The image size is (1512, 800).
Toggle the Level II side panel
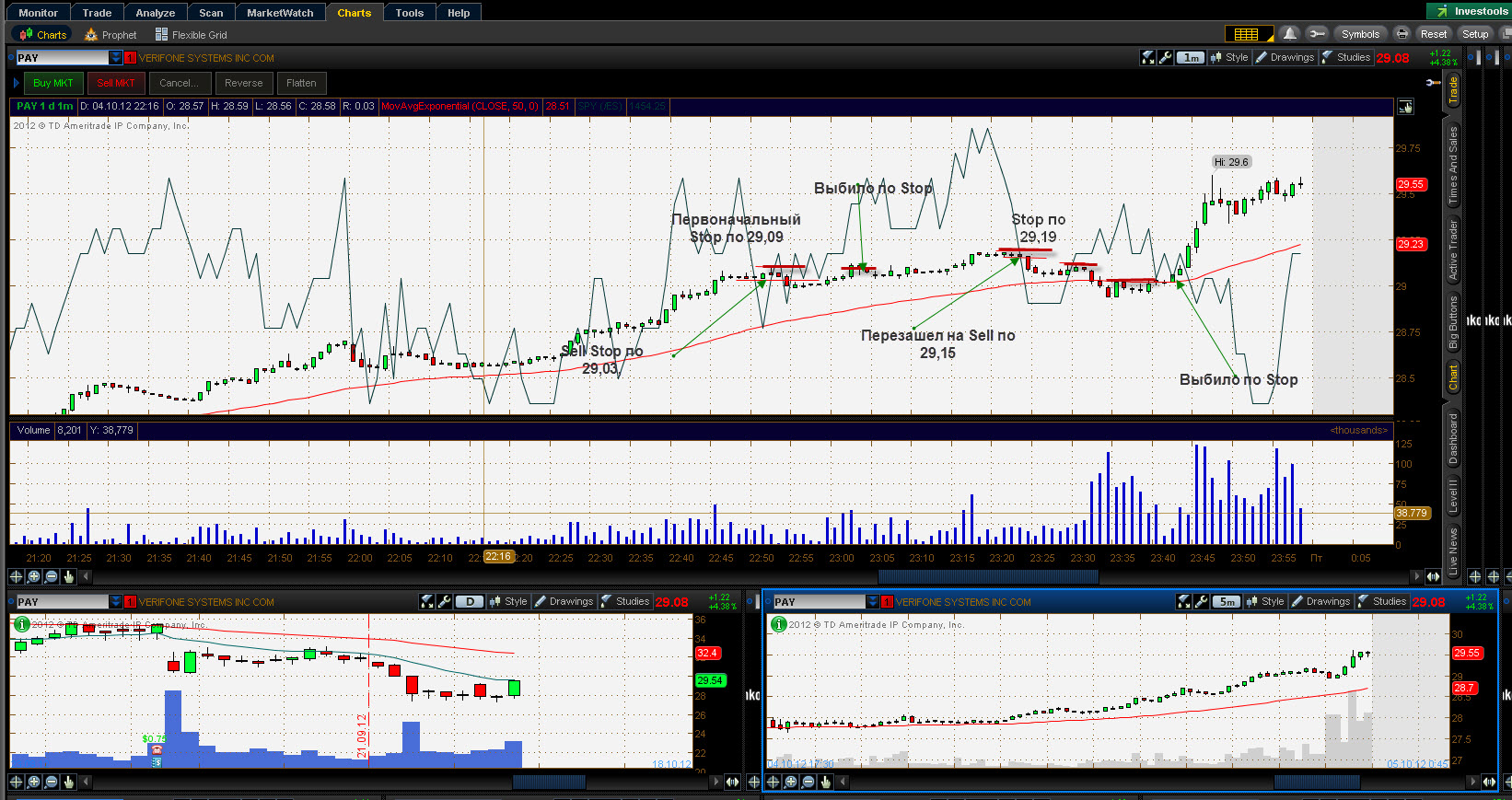coord(1453,496)
